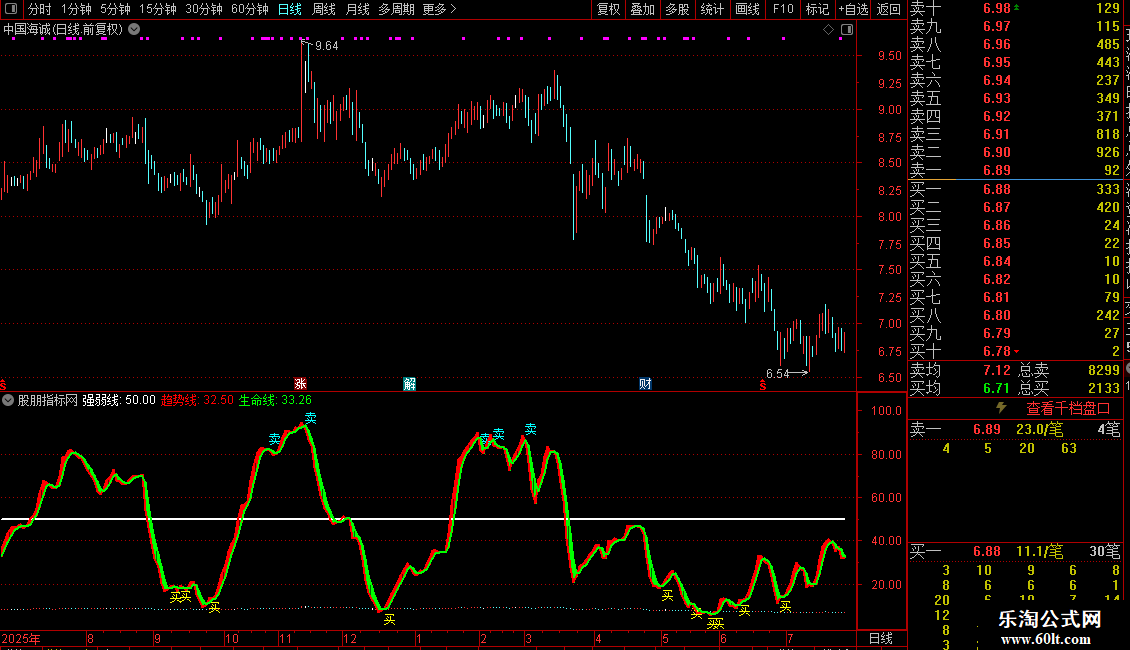The width and height of the screenshot is (1130, 650).
Task: Select the 卖一 6.89 ask row
Action: [x=1015, y=170]
